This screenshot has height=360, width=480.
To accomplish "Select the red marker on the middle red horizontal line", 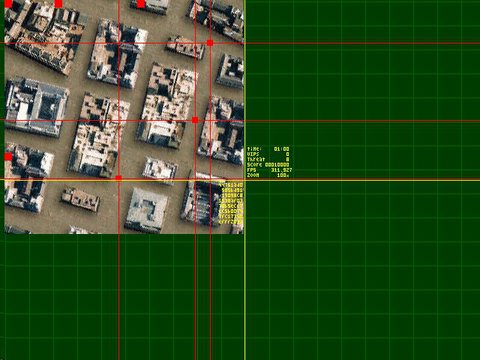I will pos(195,120).
